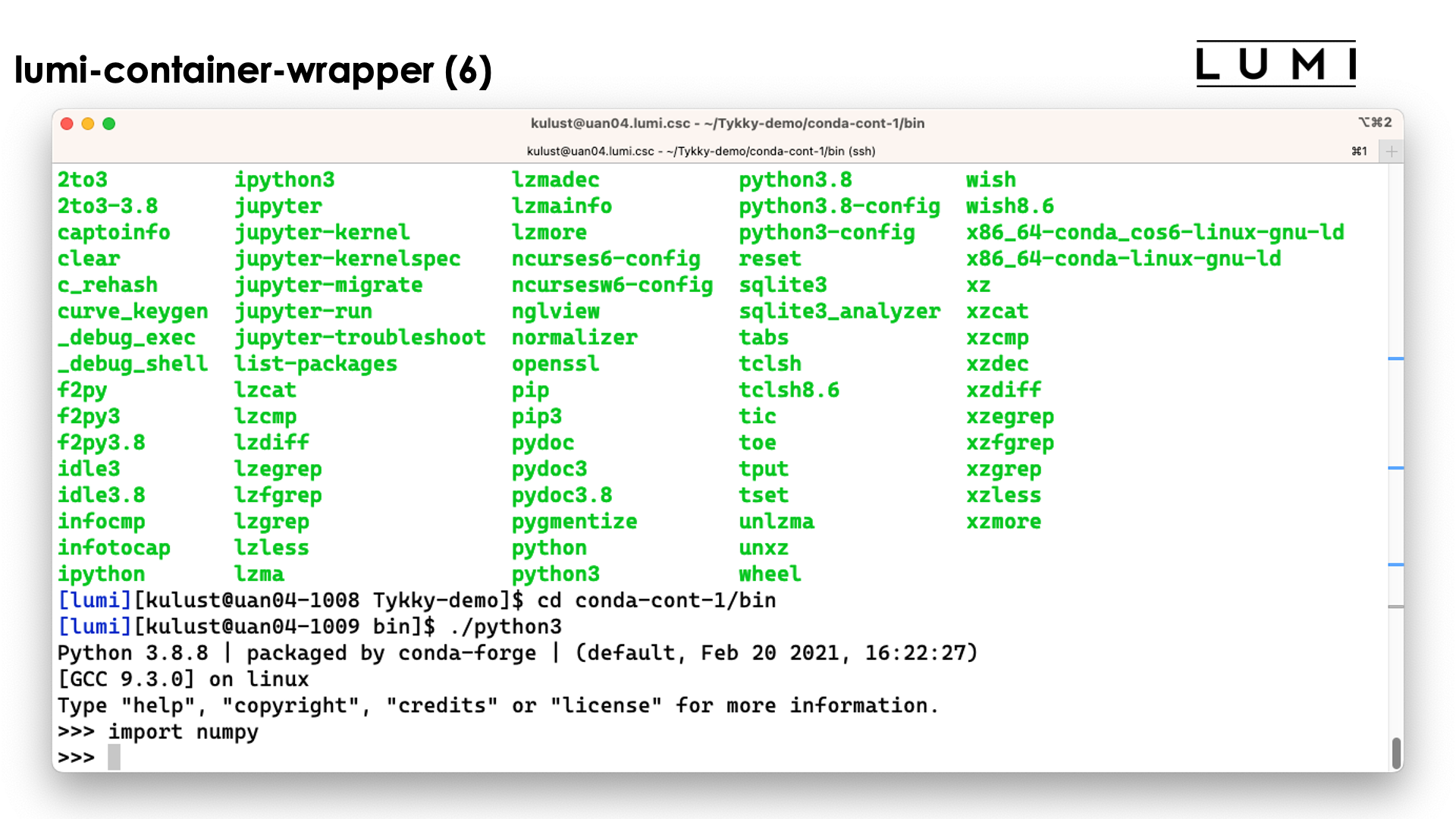Click the file name "sqlite3_analyzer"

pyautogui.click(x=839, y=311)
